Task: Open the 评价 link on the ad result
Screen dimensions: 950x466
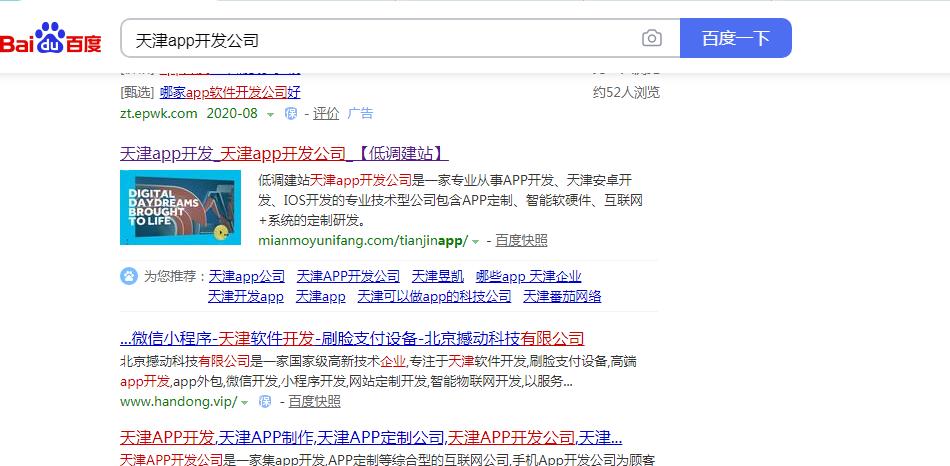Action: [326, 113]
